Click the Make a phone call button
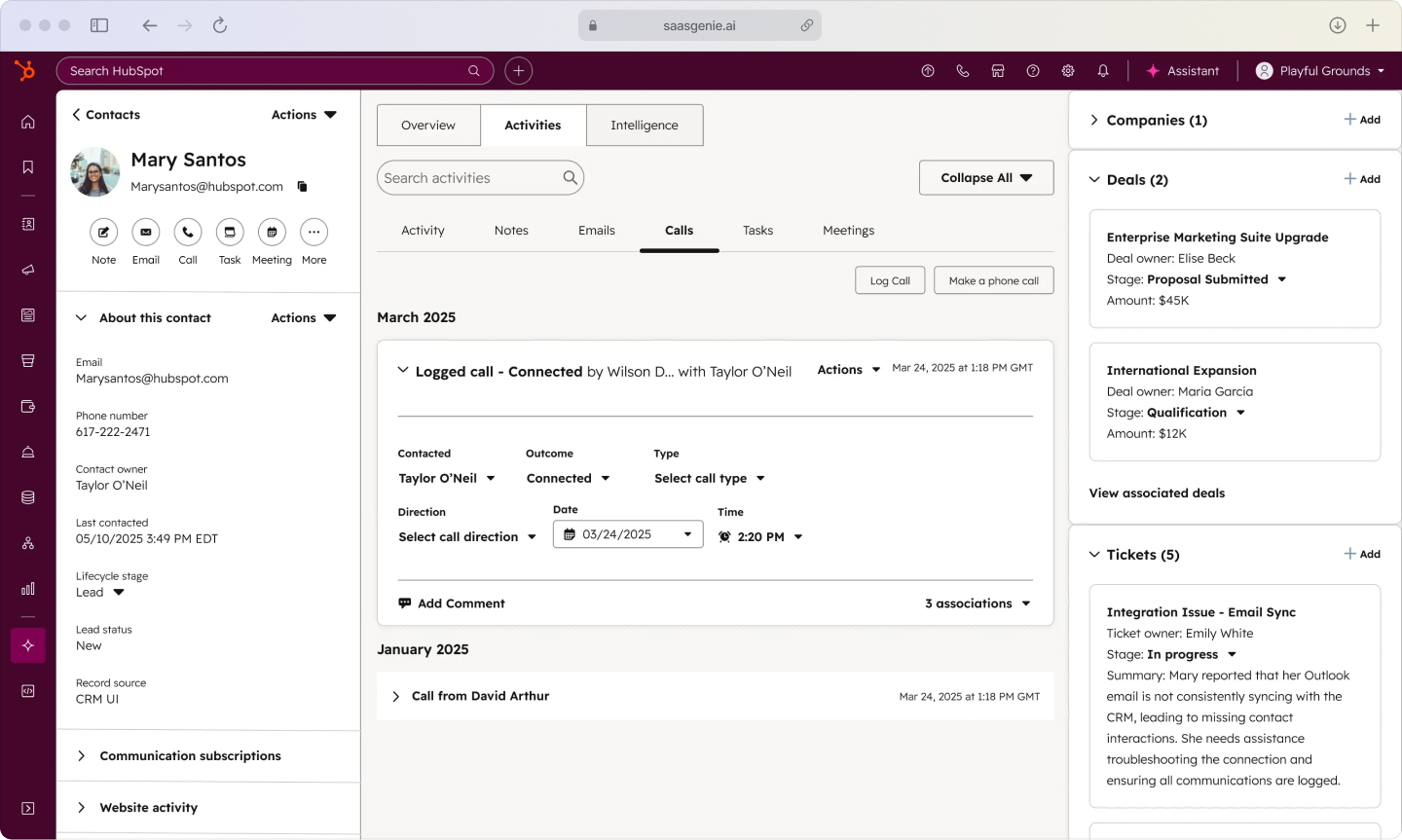Viewport: 1402px width, 840px height. pyautogui.click(x=993, y=280)
